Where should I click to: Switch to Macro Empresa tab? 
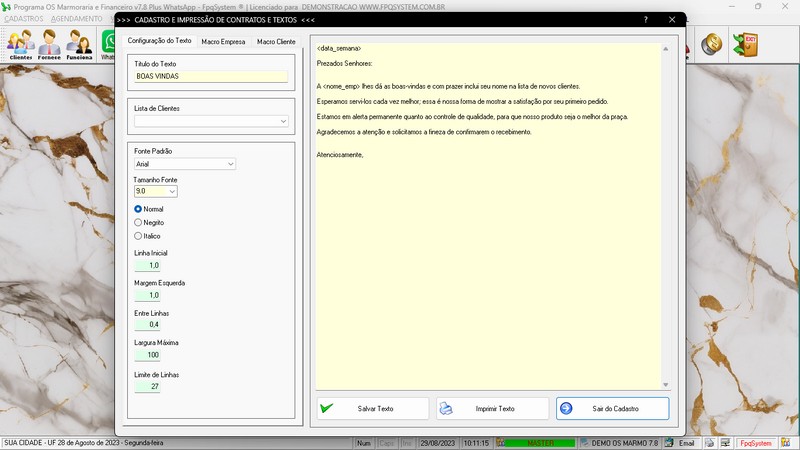(223, 41)
